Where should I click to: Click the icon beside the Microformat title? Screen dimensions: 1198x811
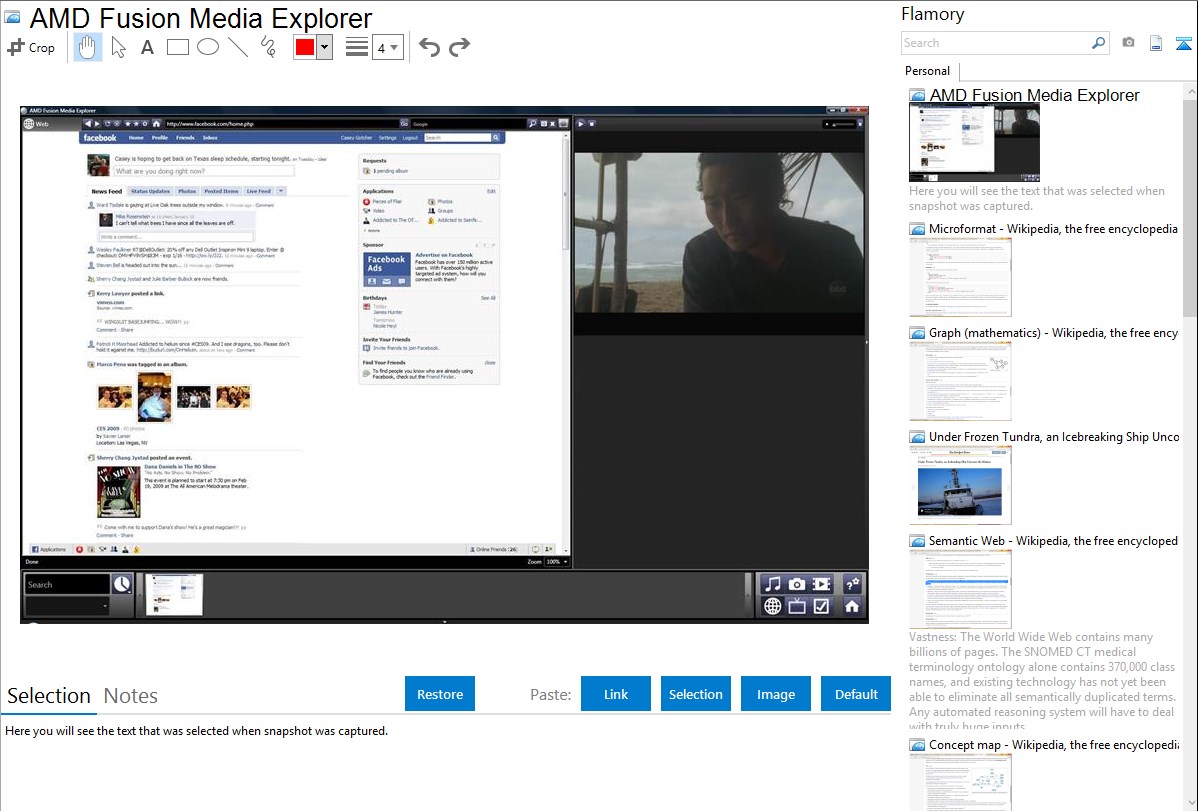click(x=917, y=229)
